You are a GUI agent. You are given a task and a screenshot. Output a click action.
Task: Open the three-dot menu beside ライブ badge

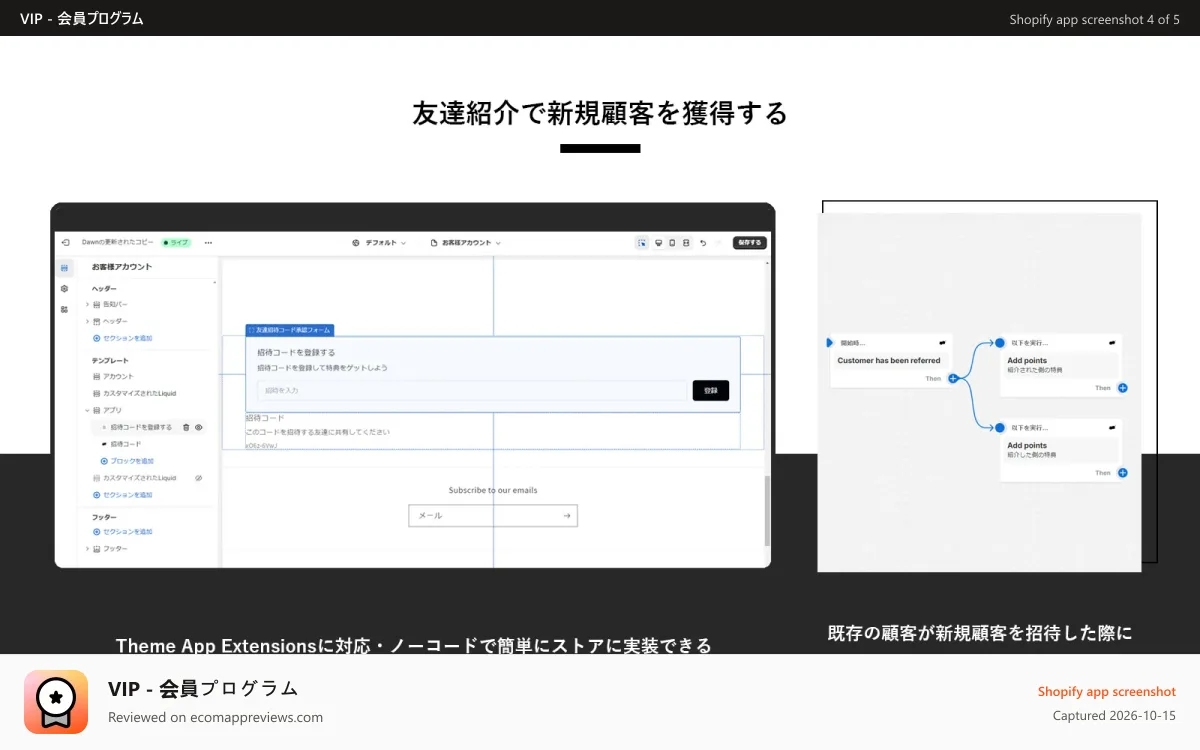click(208, 242)
